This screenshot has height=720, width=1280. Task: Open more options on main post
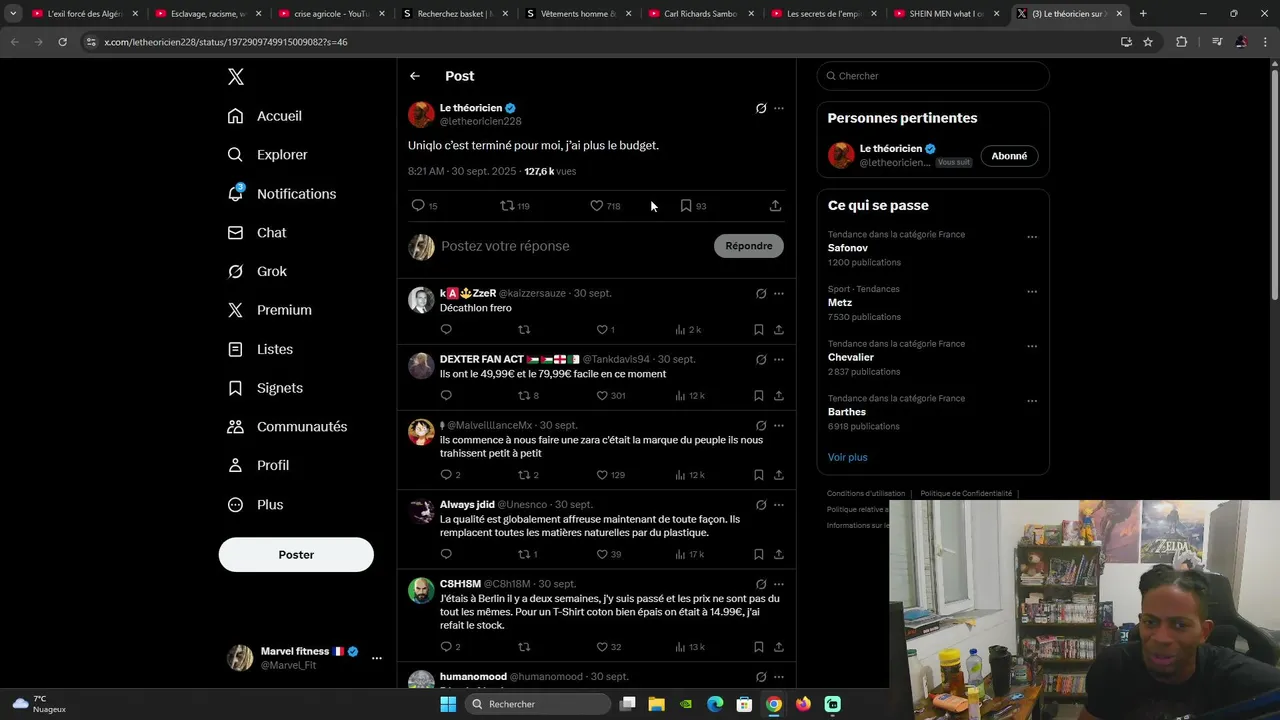coord(779,108)
